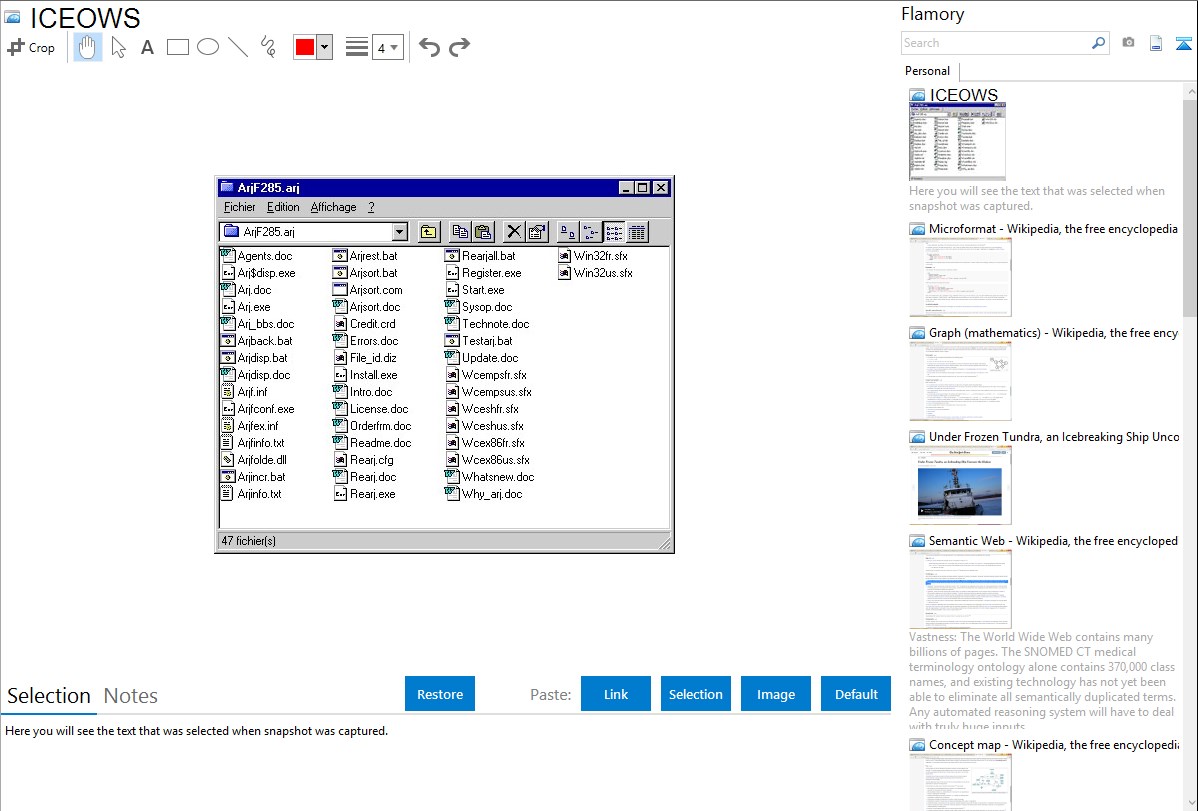Open the color picker dropdown arrow
This screenshot has width=1198, height=811.
[x=324, y=47]
